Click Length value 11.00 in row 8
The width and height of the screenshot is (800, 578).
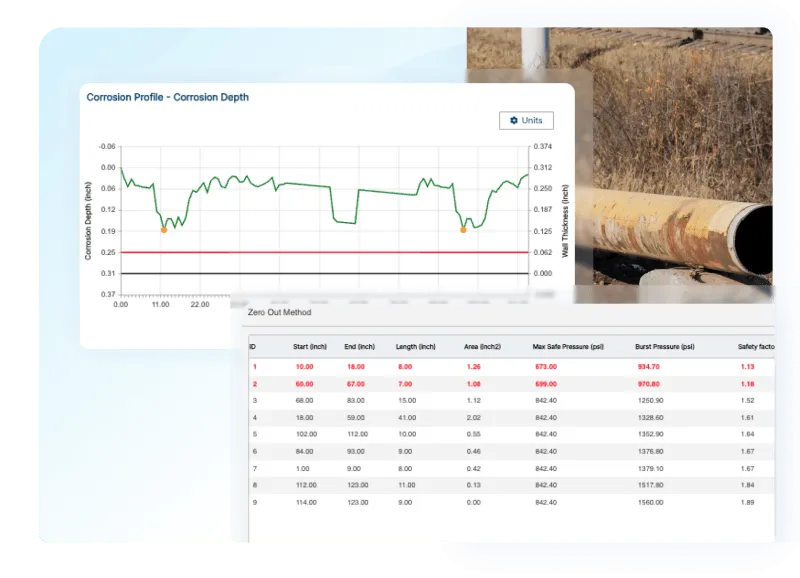407,485
